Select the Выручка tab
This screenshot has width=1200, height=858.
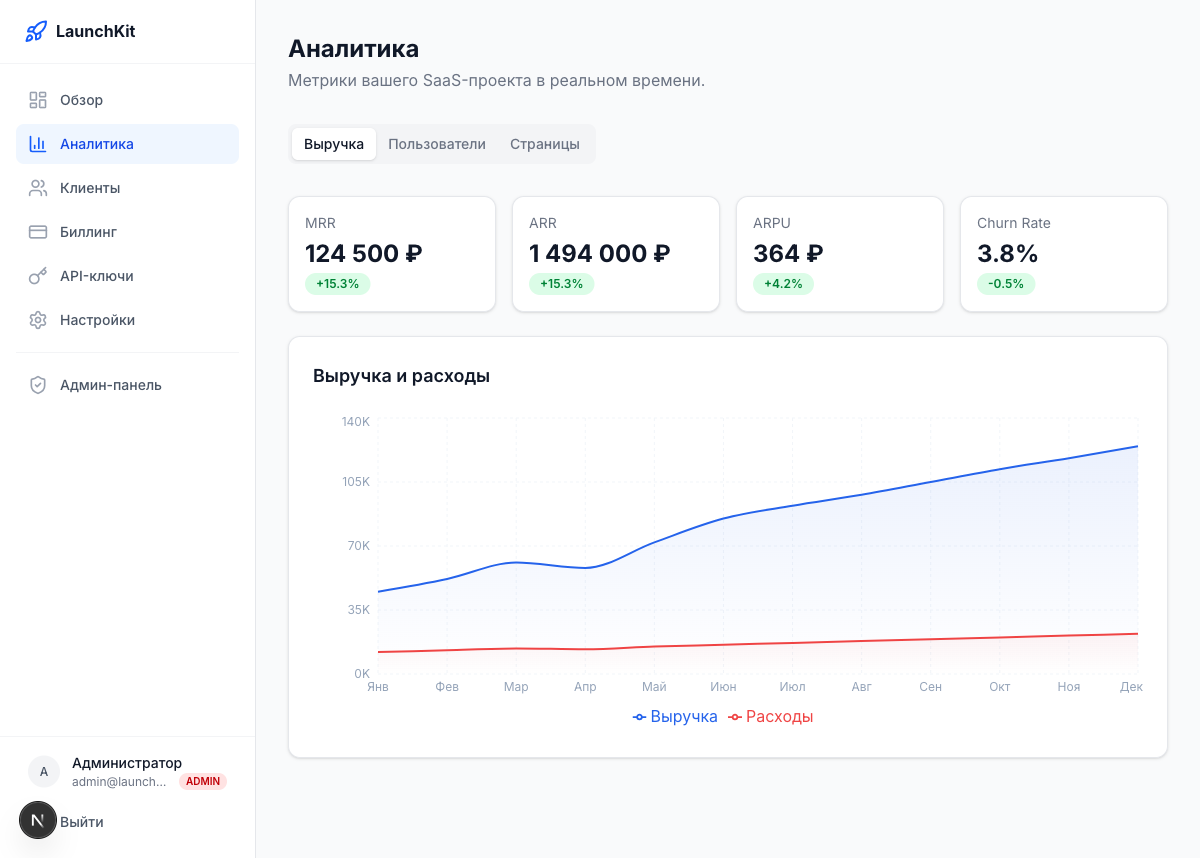pyautogui.click(x=334, y=144)
